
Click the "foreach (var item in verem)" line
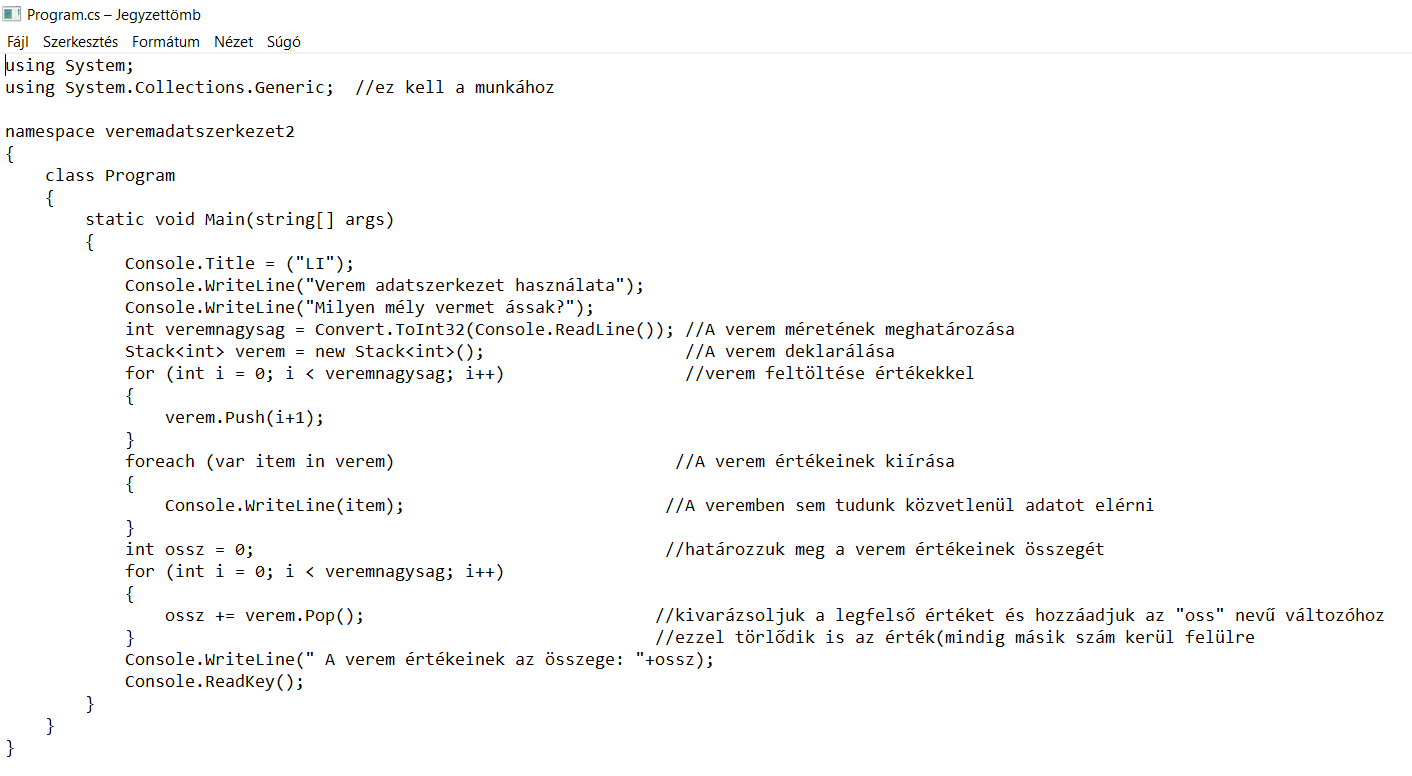260,462
